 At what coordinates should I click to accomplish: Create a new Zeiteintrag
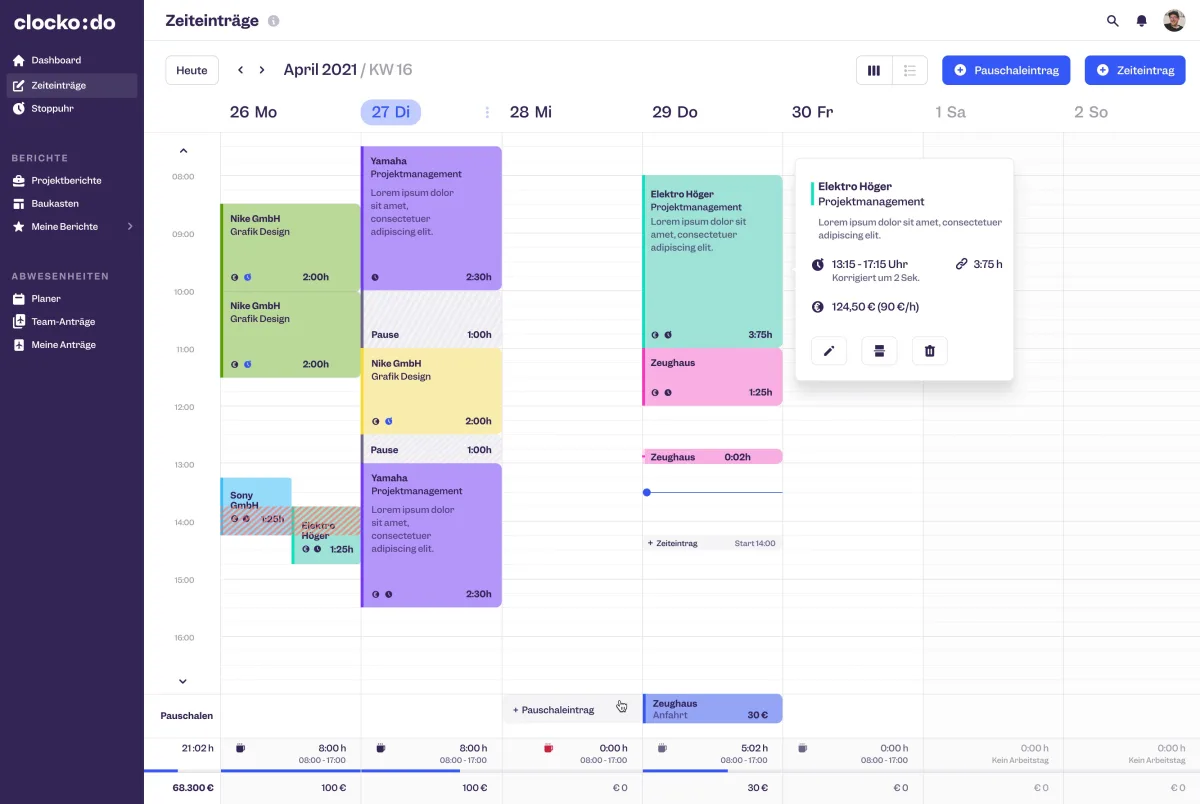1135,70
